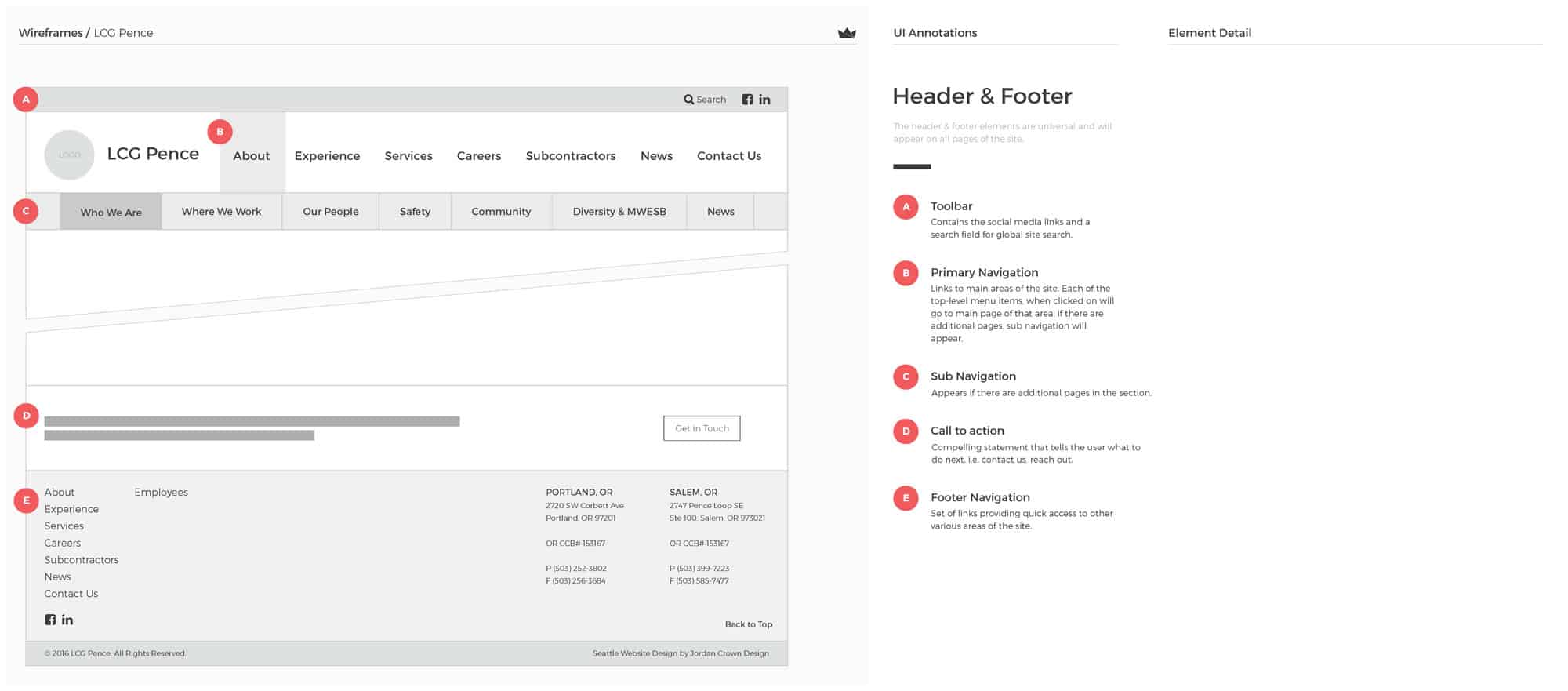Open Employees link in footer

[161, 493]
